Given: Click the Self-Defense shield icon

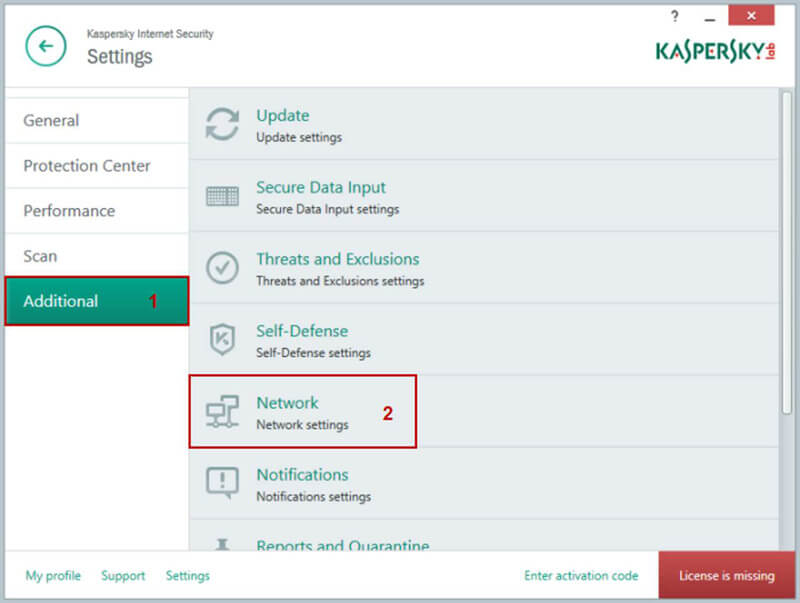Looking at the screenshot, I should 222,339.
